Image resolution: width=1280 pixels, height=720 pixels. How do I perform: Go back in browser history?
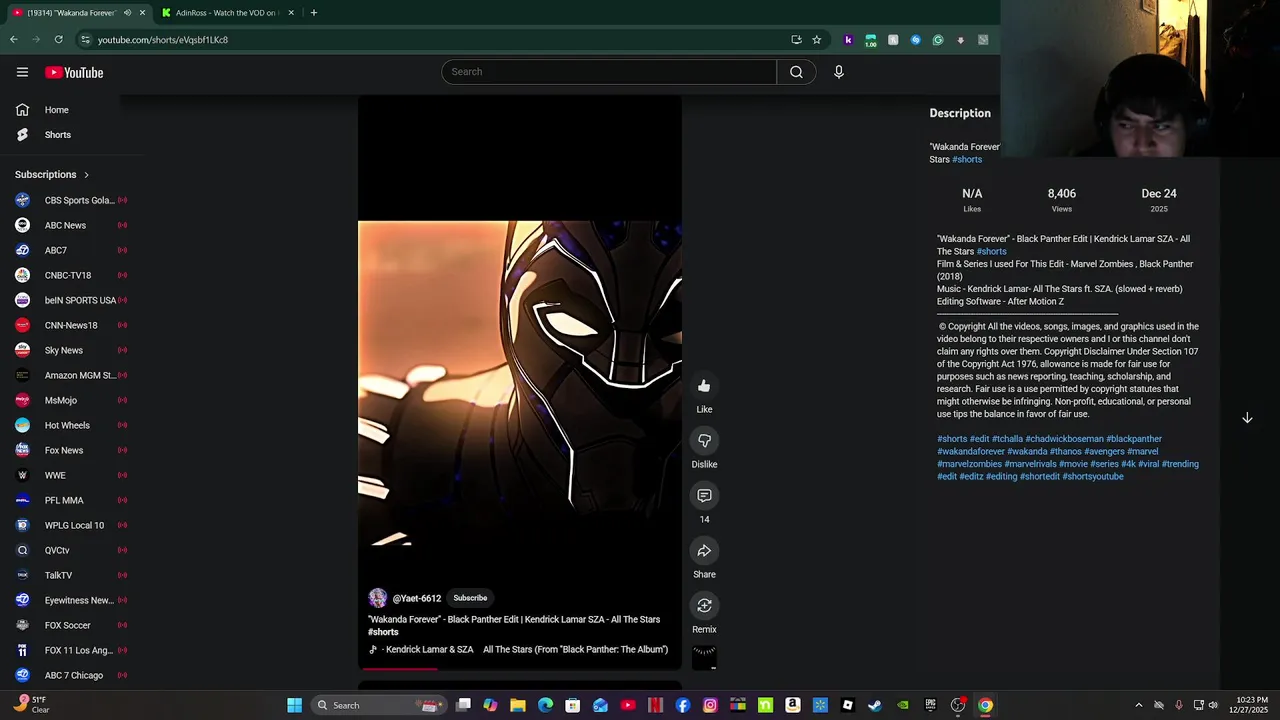(14, 40)
